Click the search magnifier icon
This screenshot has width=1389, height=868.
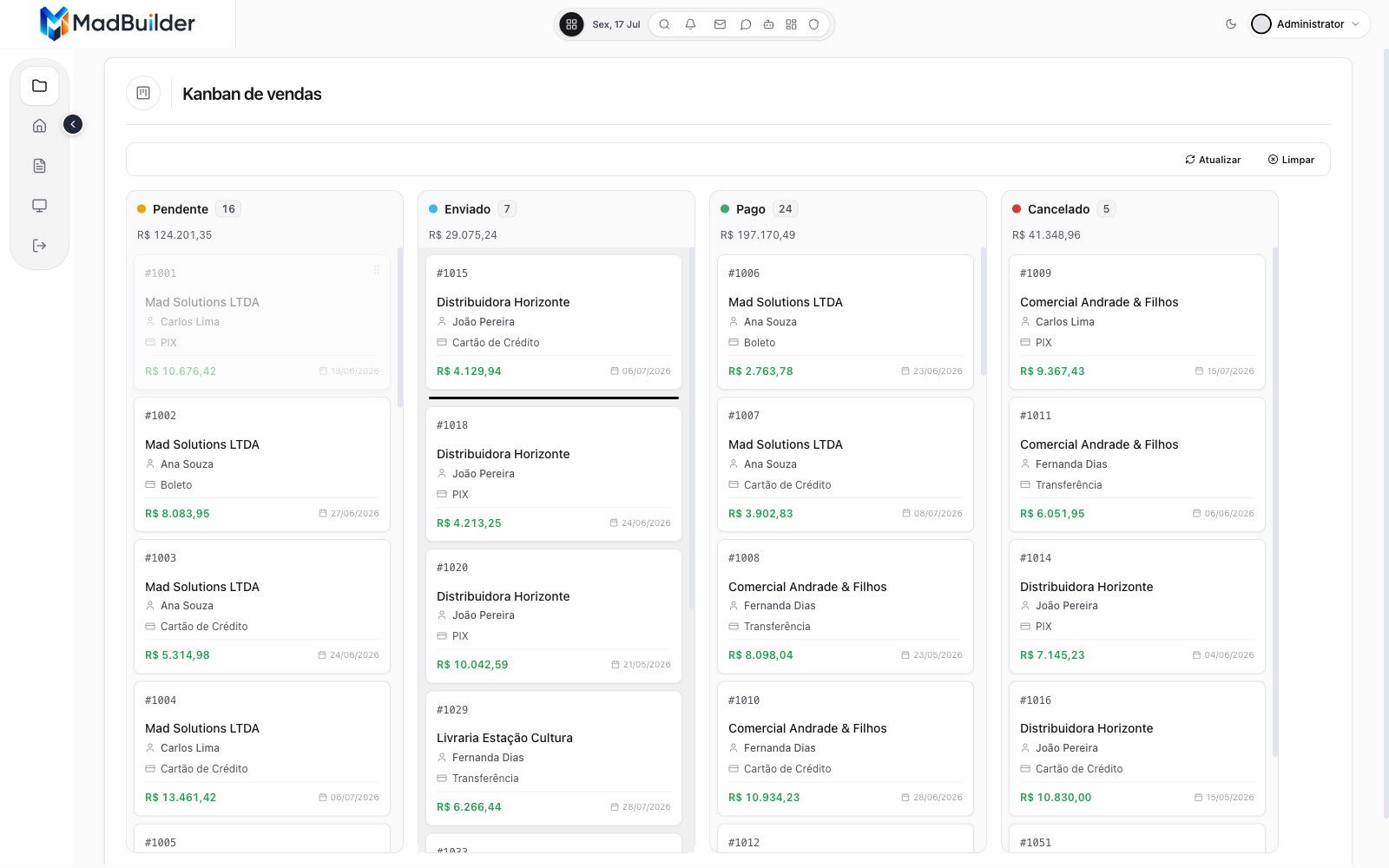click(664, 24)
